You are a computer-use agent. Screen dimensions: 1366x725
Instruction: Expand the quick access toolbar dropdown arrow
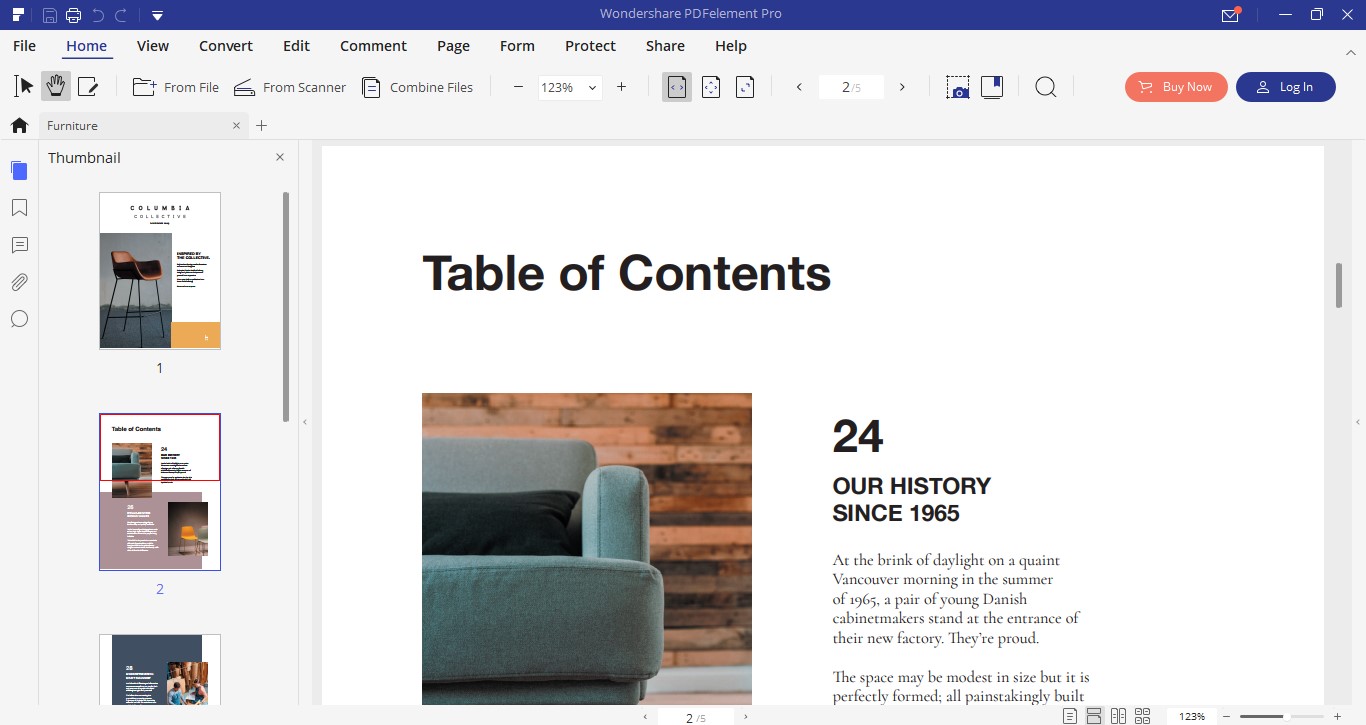(157, 15)
